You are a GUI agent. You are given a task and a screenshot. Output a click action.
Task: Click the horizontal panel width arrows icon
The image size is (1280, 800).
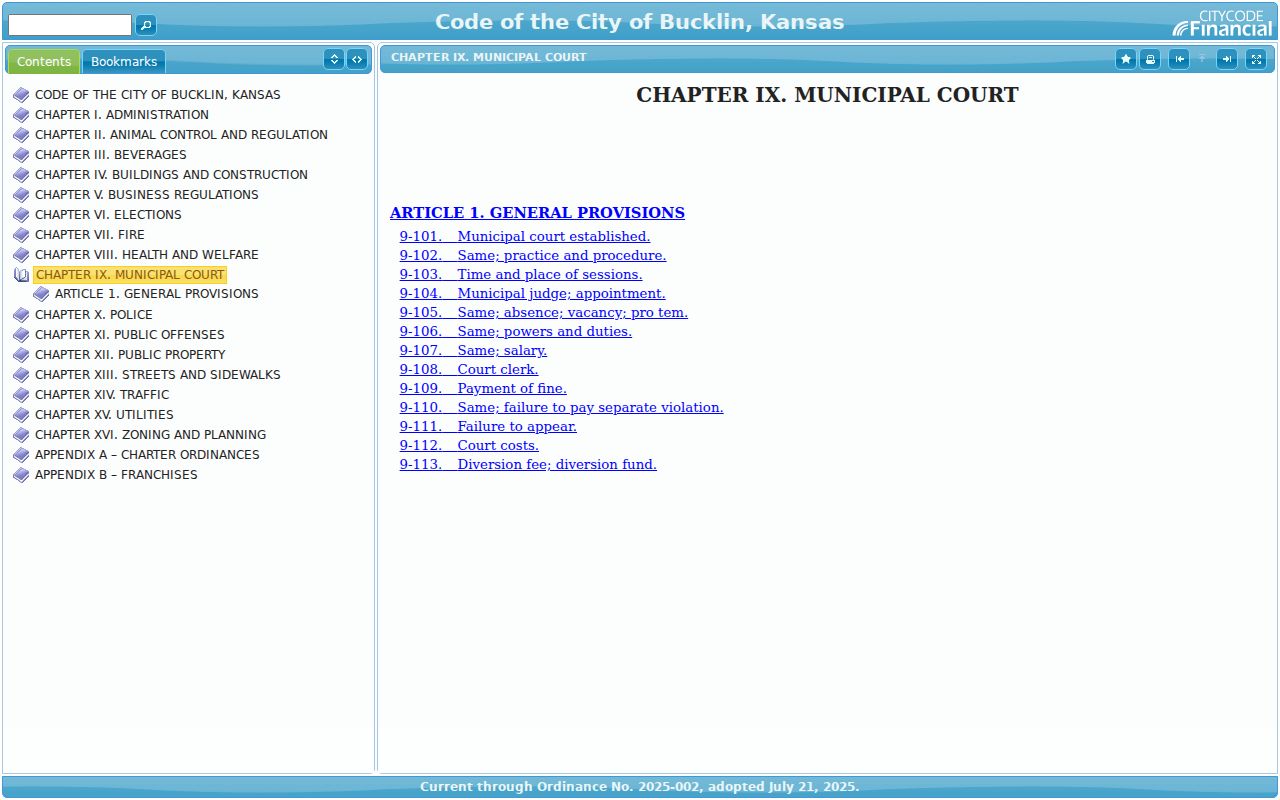click(357, 59)
